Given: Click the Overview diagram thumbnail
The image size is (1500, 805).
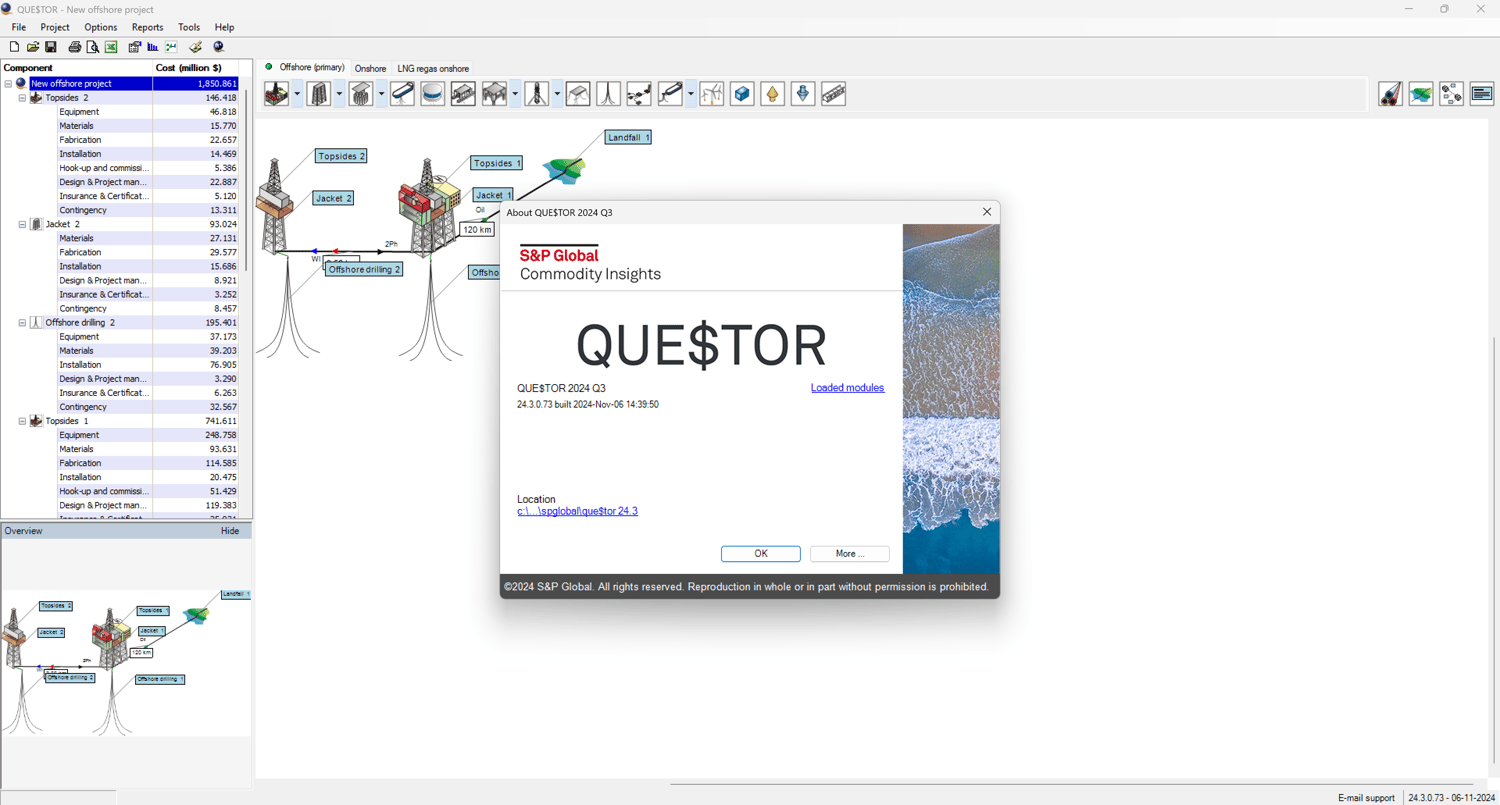Looking at the screenshot, I should pos(126,663).
